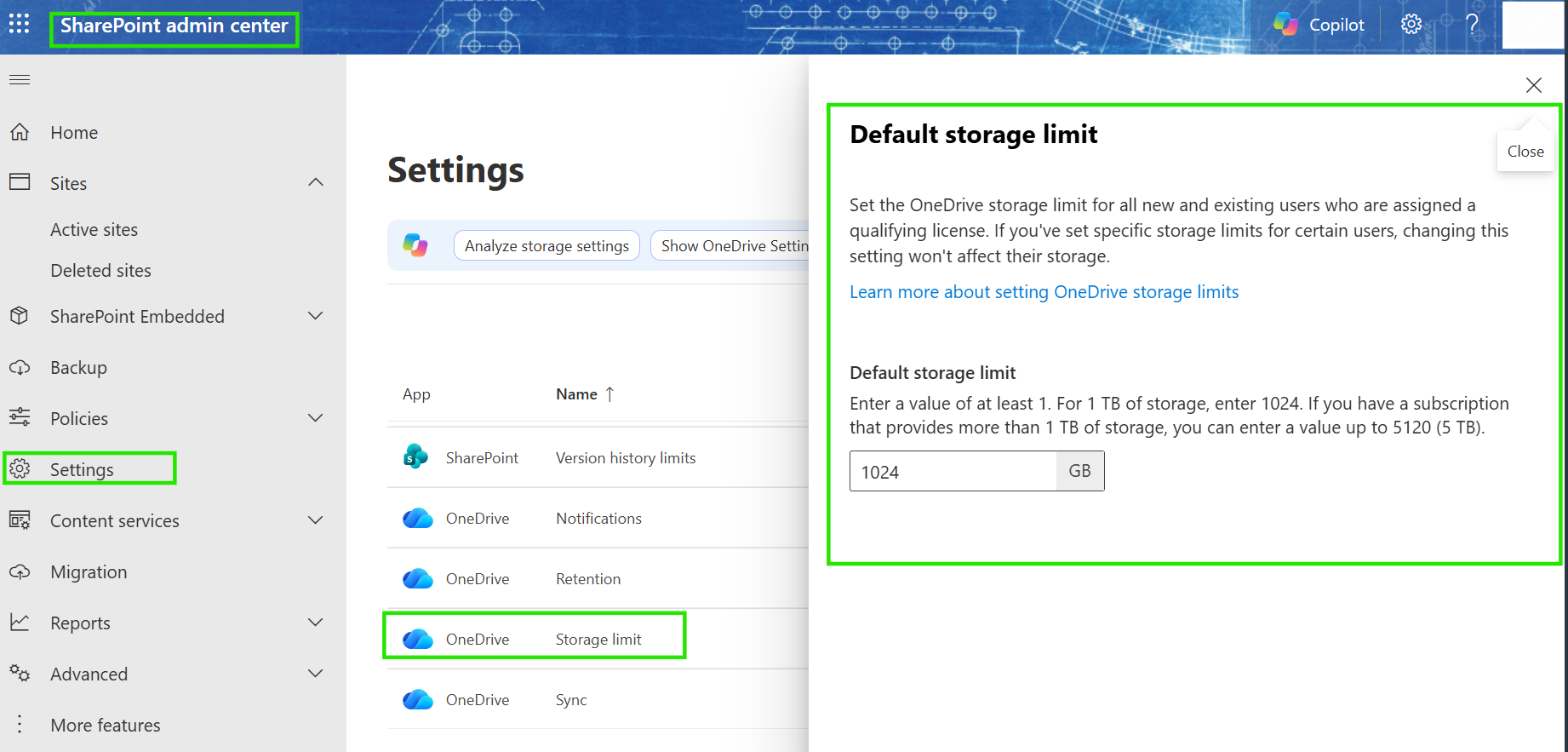Open the Retention setting

[588, 579]
